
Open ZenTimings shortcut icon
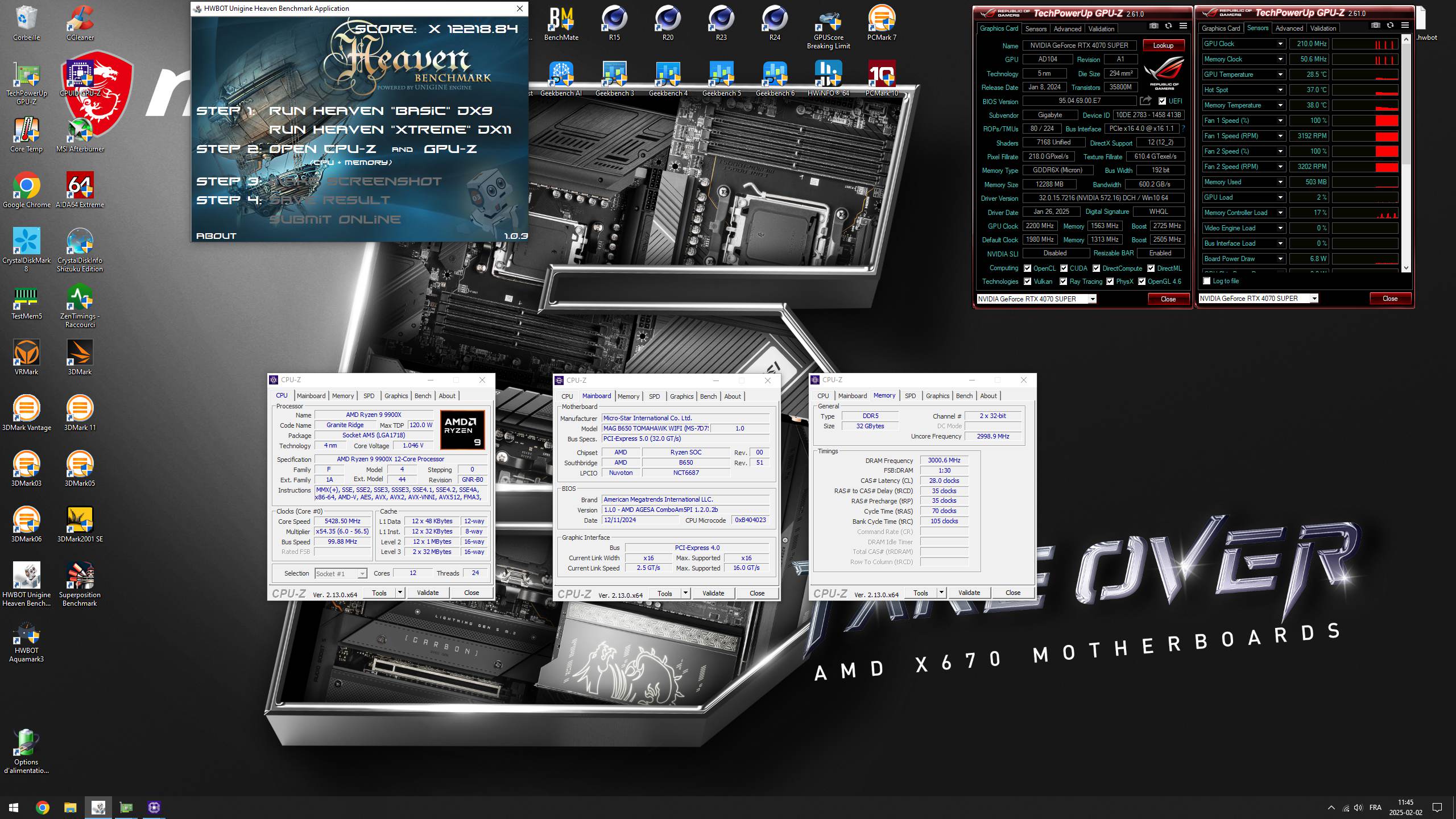(x=80, y=306)
